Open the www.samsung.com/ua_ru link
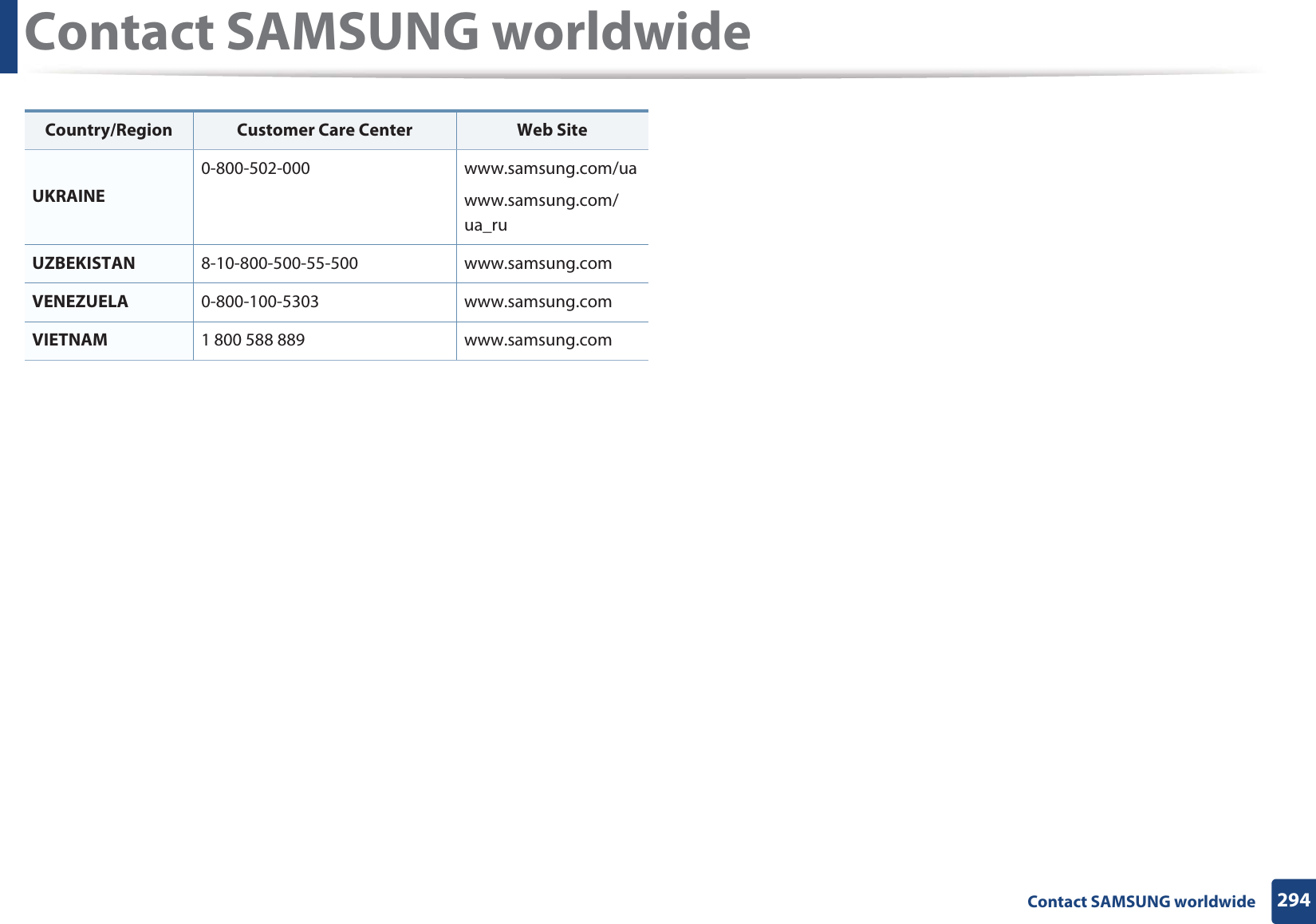Viewport: 1316px width, 924px height. tap(541, 212)
